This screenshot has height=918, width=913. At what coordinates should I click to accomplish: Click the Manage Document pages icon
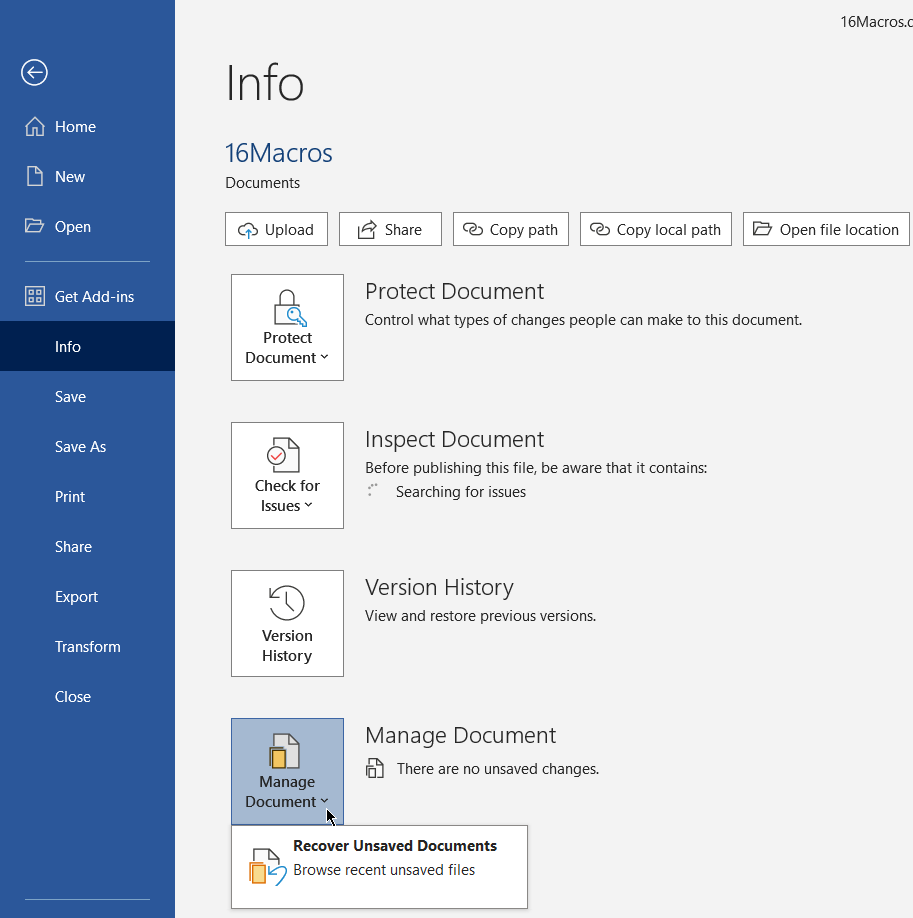[285, 751]
